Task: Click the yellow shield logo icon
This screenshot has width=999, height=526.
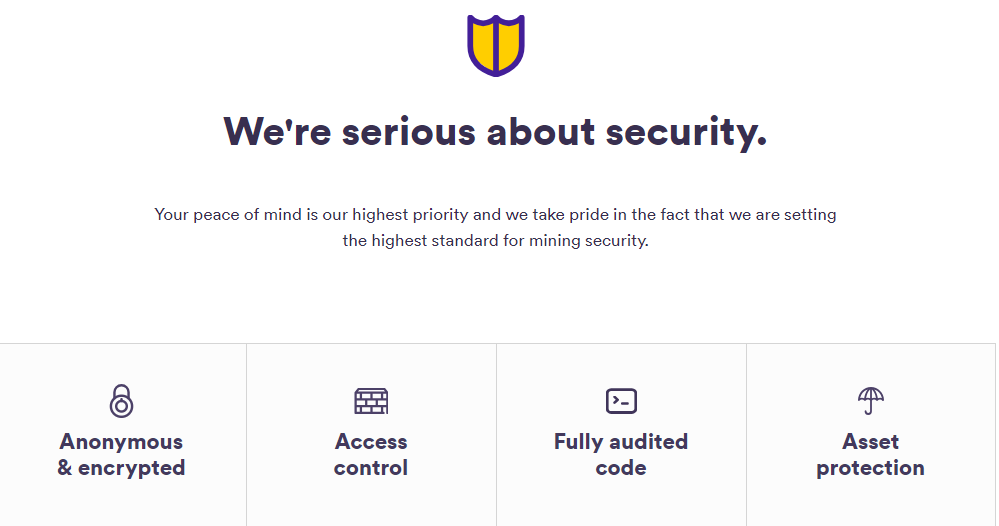Action: (495, 45)
